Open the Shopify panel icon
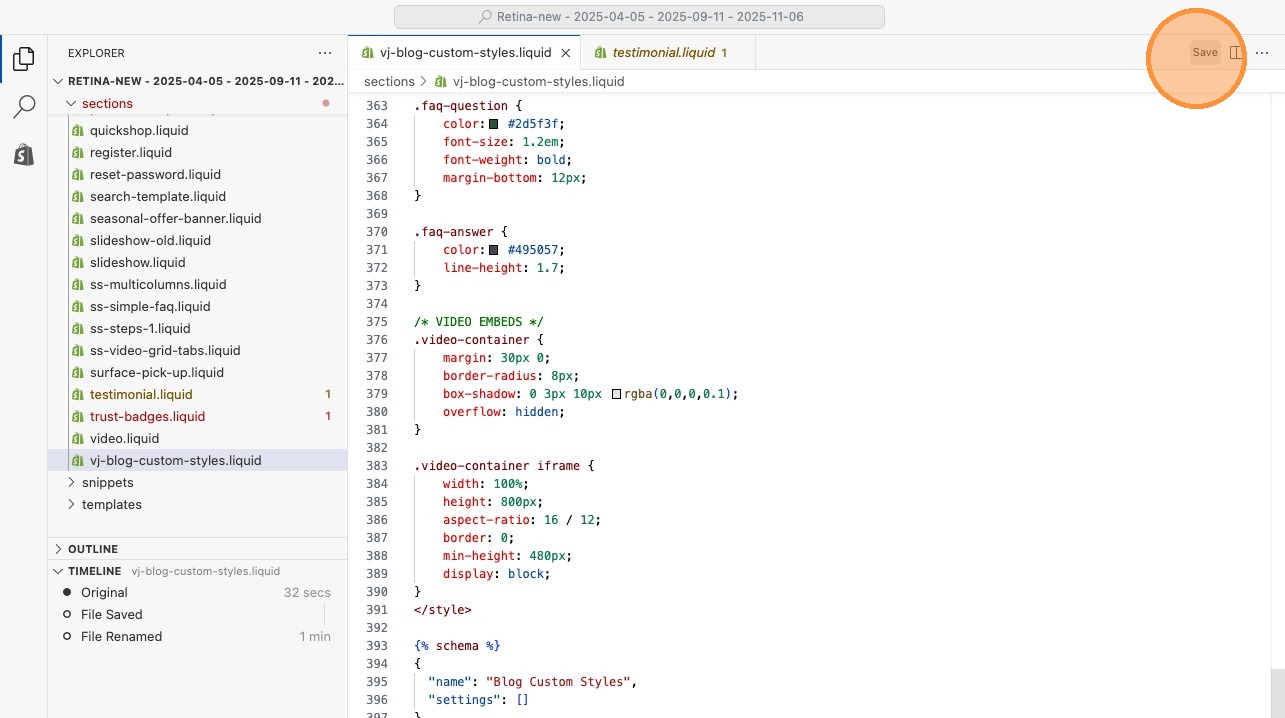This screenshot has height=718, width=1285. point(23,155)
